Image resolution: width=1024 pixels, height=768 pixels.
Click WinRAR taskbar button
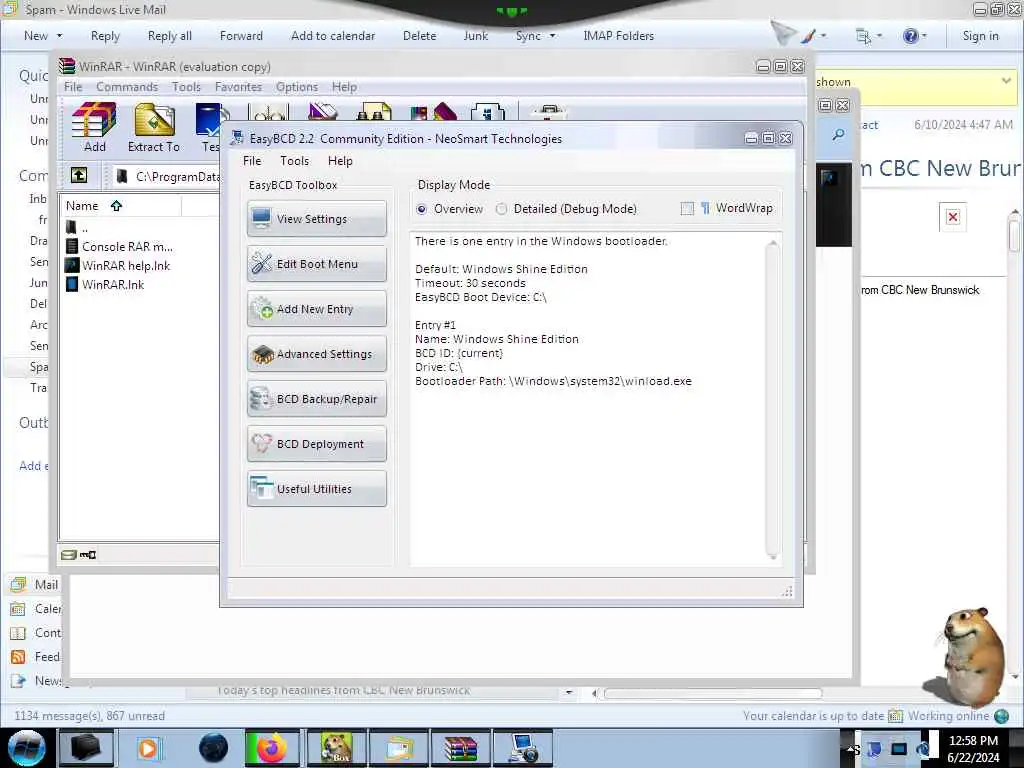461,748
